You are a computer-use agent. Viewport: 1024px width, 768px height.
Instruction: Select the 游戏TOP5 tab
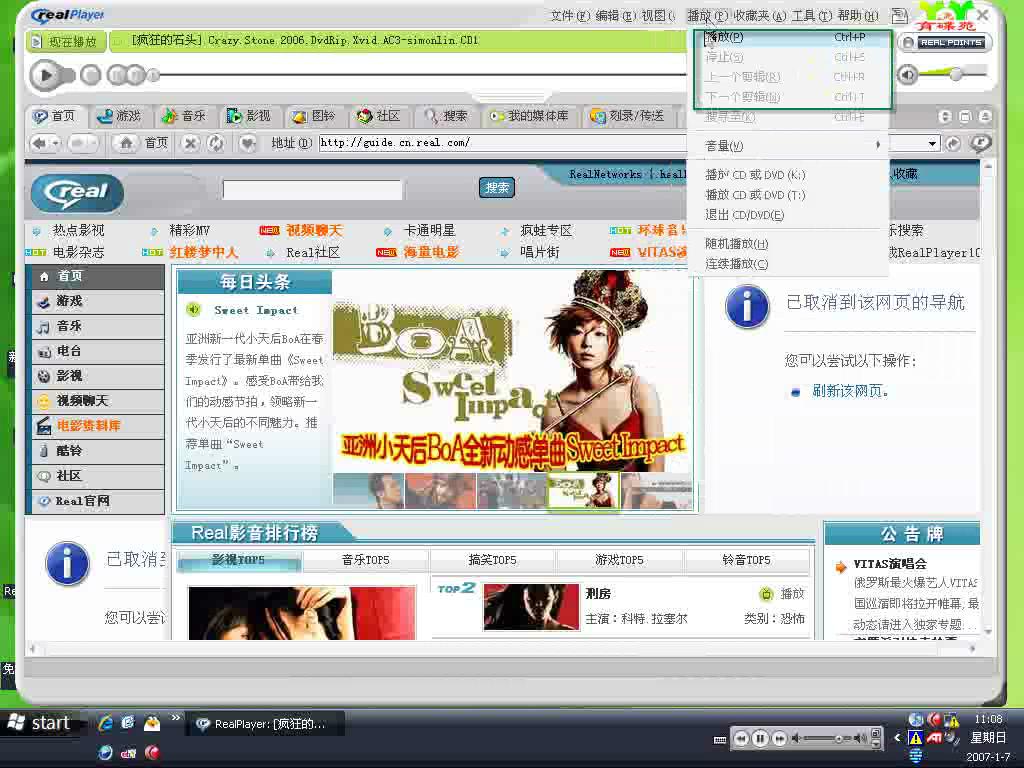619,560
